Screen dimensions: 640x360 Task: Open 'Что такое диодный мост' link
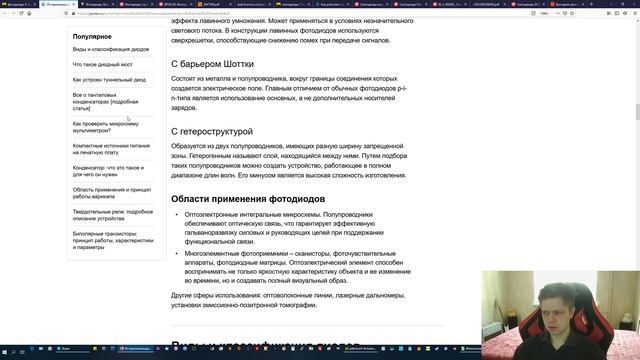tap(102, 64)
